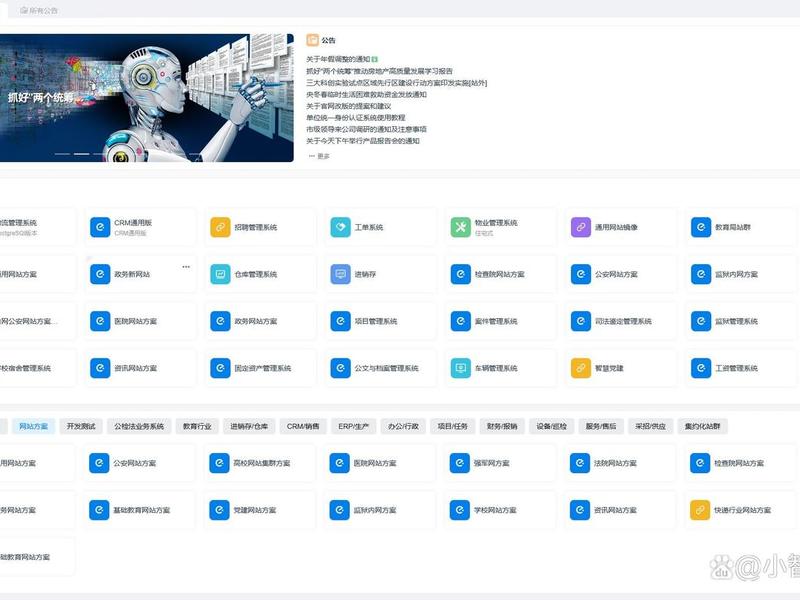Click the 车辆管理系统 screen icon

point(461,368)
